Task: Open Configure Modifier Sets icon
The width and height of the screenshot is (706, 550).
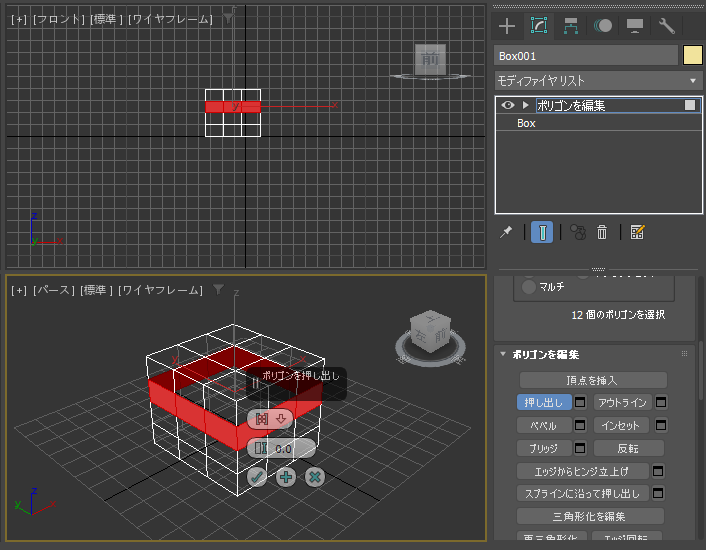Action: pyautogui.click(x=638, y=232)
